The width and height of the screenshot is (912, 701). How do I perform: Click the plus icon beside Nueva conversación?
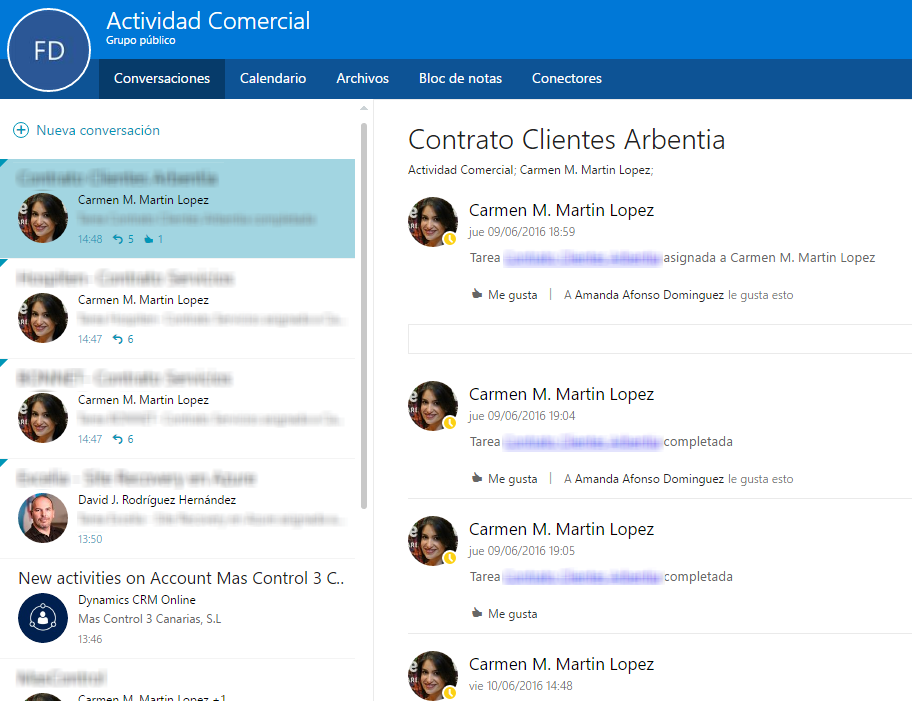tap(20, 130)
